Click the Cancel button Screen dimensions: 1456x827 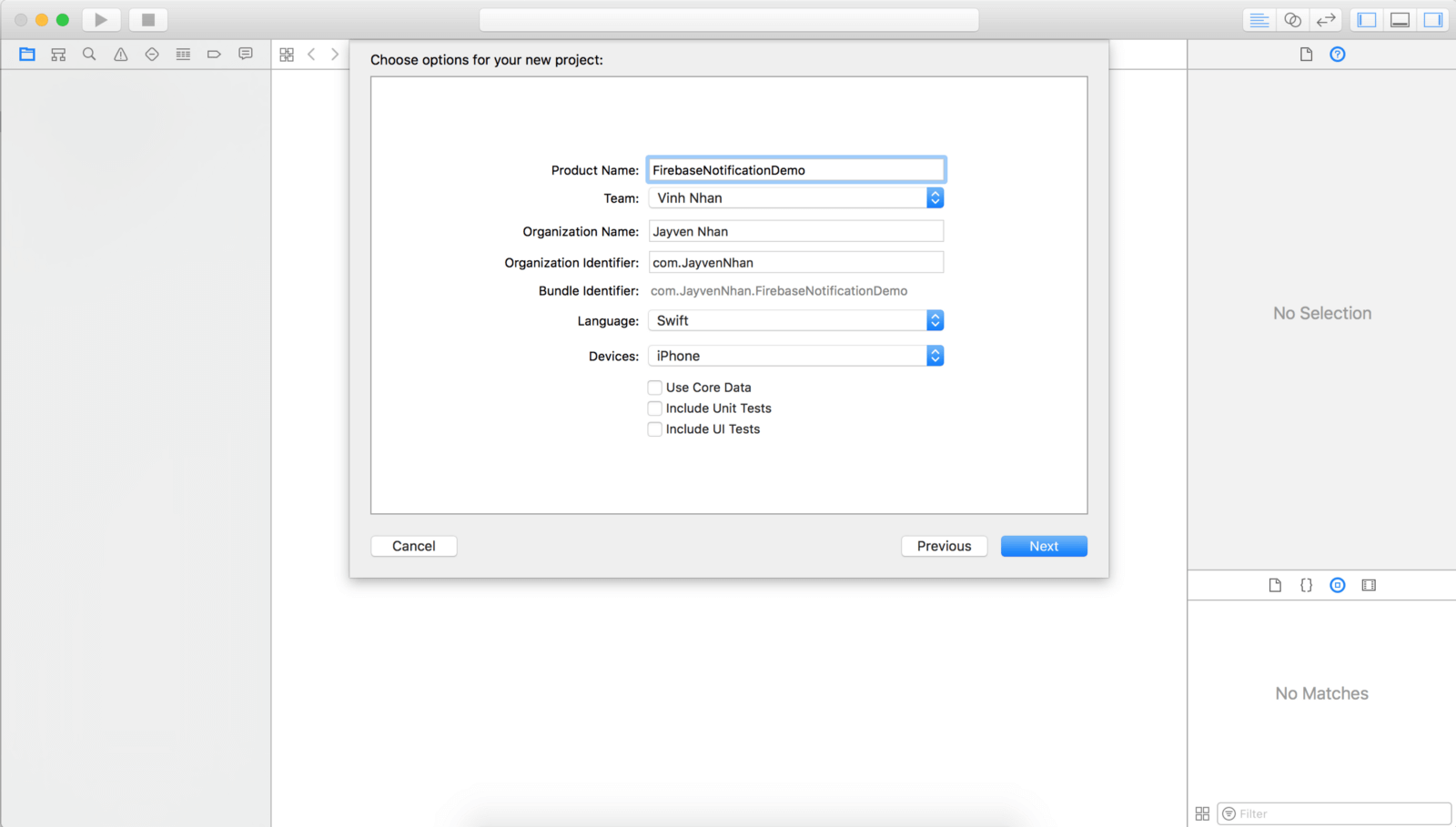(414, 546)
